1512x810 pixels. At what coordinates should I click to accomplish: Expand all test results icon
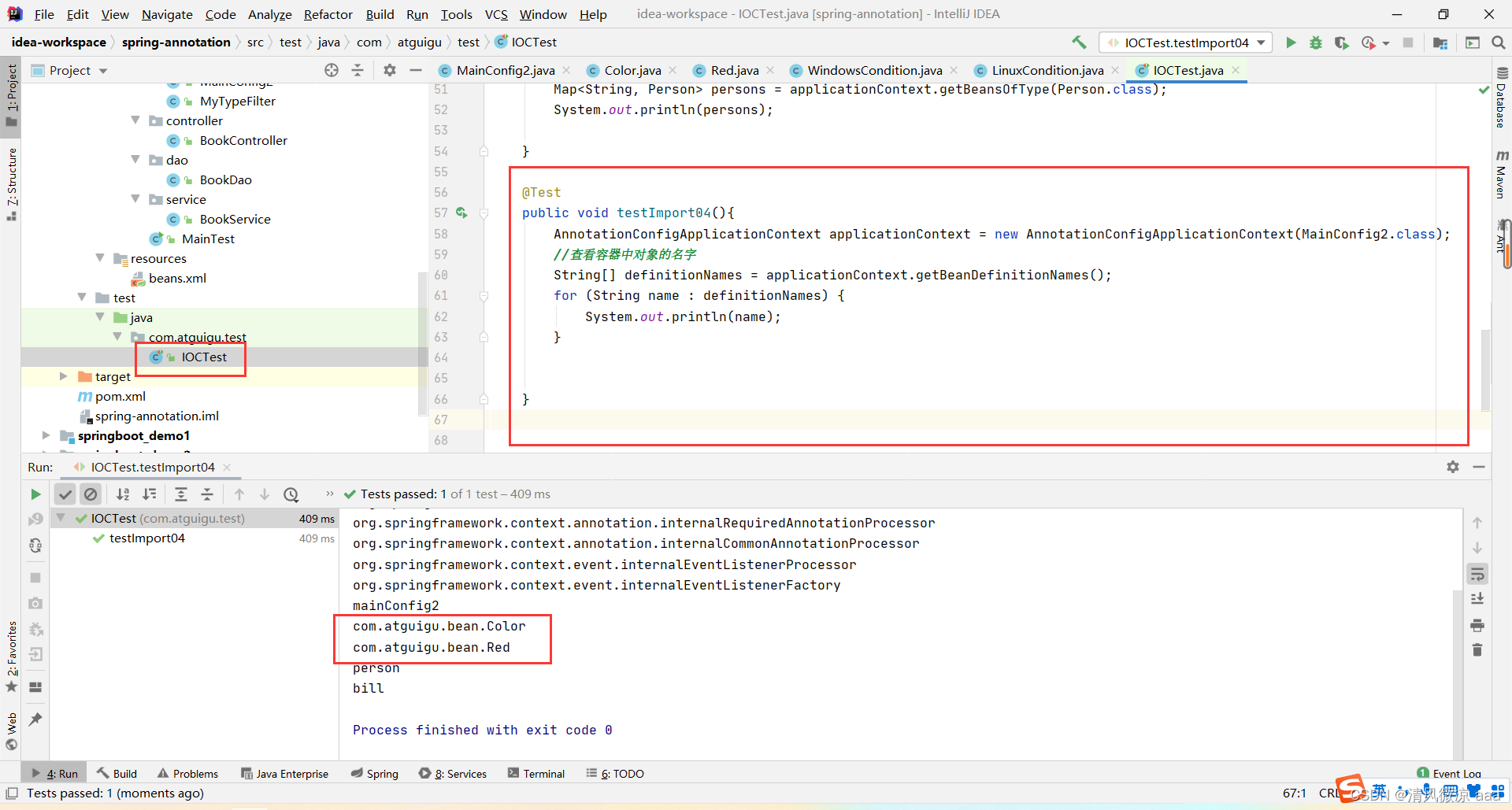click(x=180, y=494)
